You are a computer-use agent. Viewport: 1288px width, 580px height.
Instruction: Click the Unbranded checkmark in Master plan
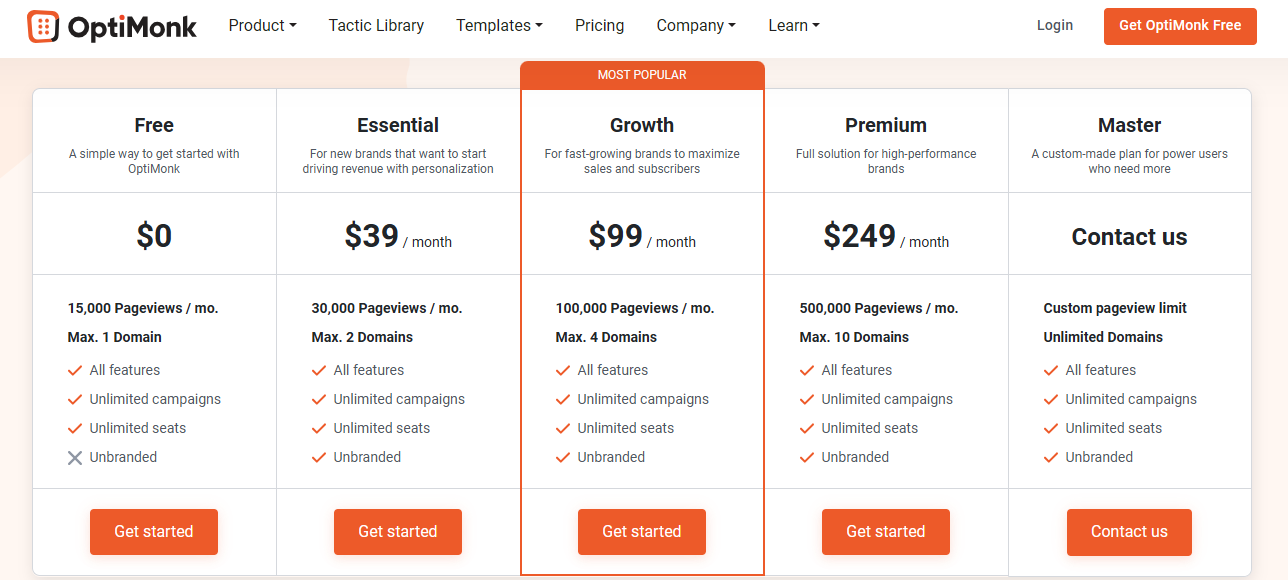click(x=1051, y=458)
